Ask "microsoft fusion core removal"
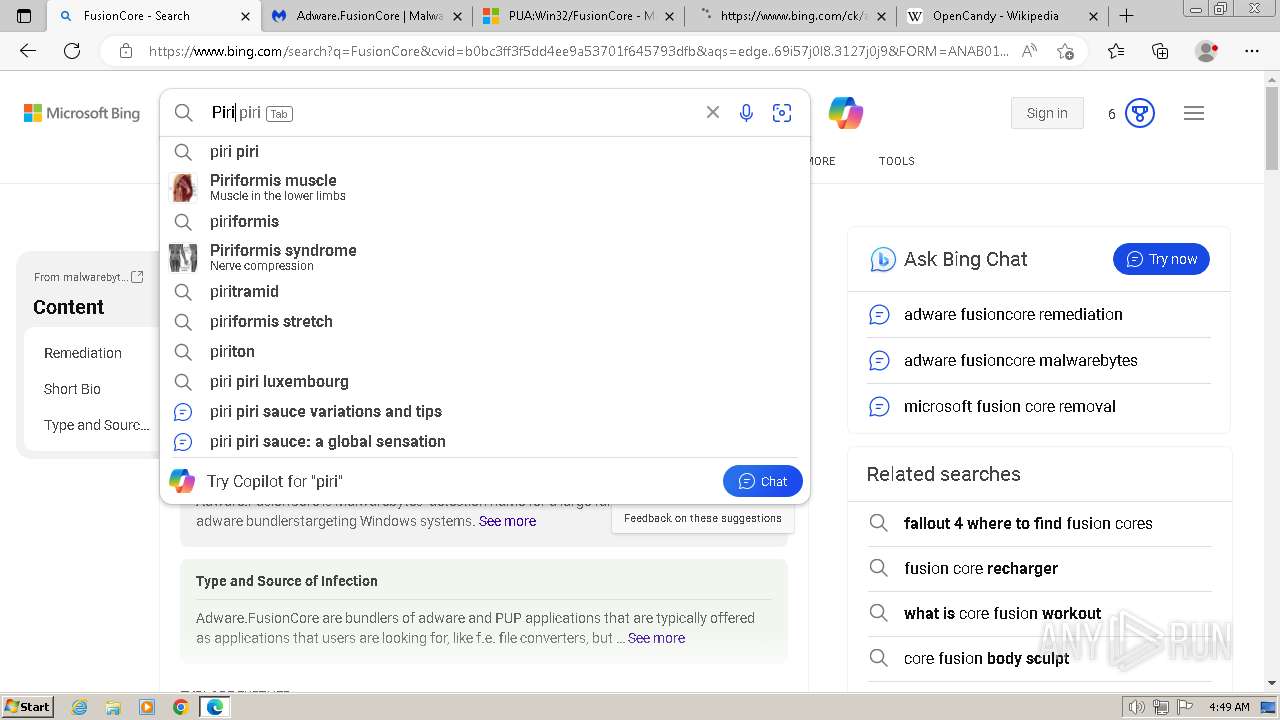1280x720 pixels. (1039, 407)
